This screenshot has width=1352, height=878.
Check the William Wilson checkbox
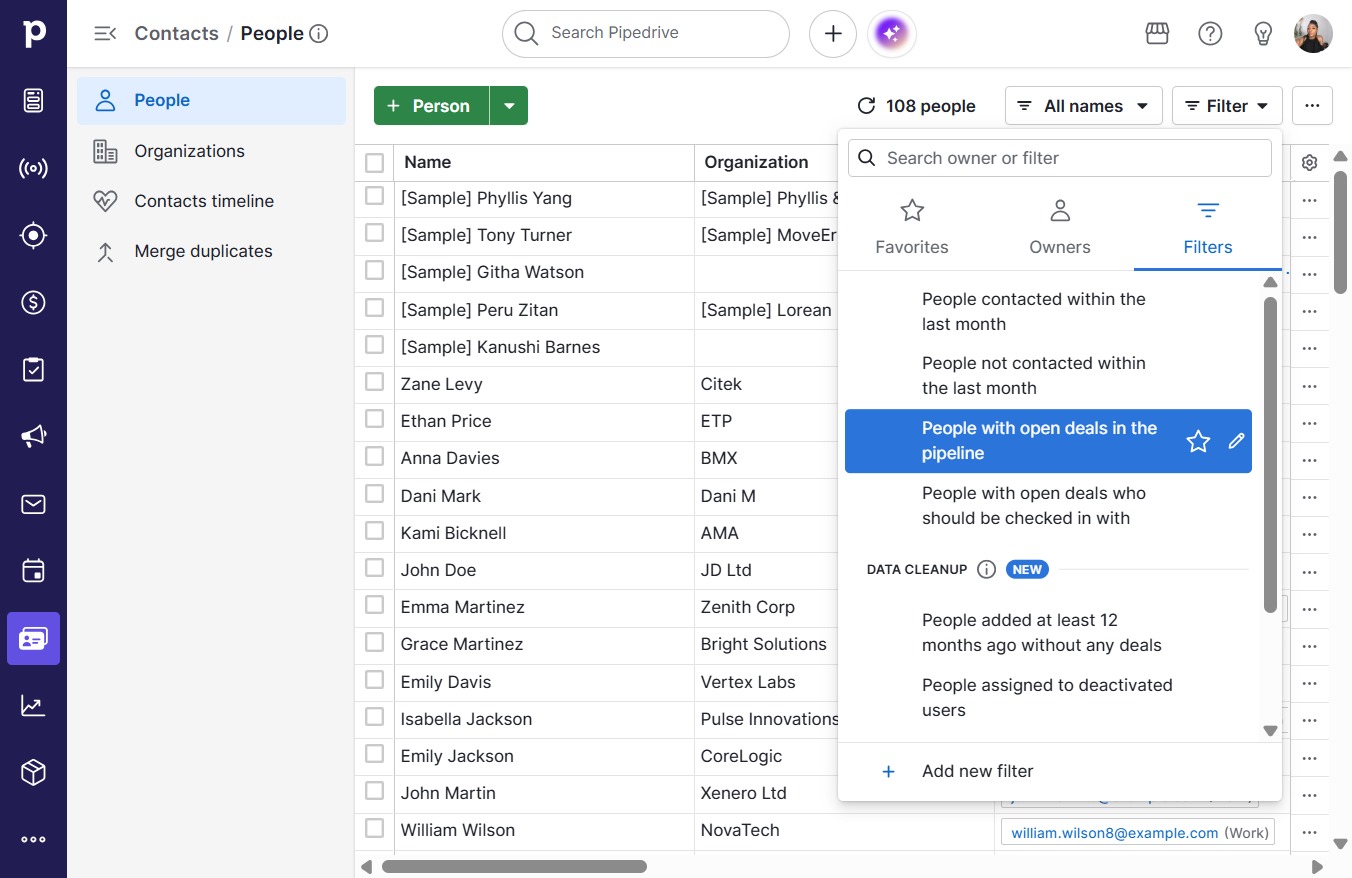coord(374,828)
